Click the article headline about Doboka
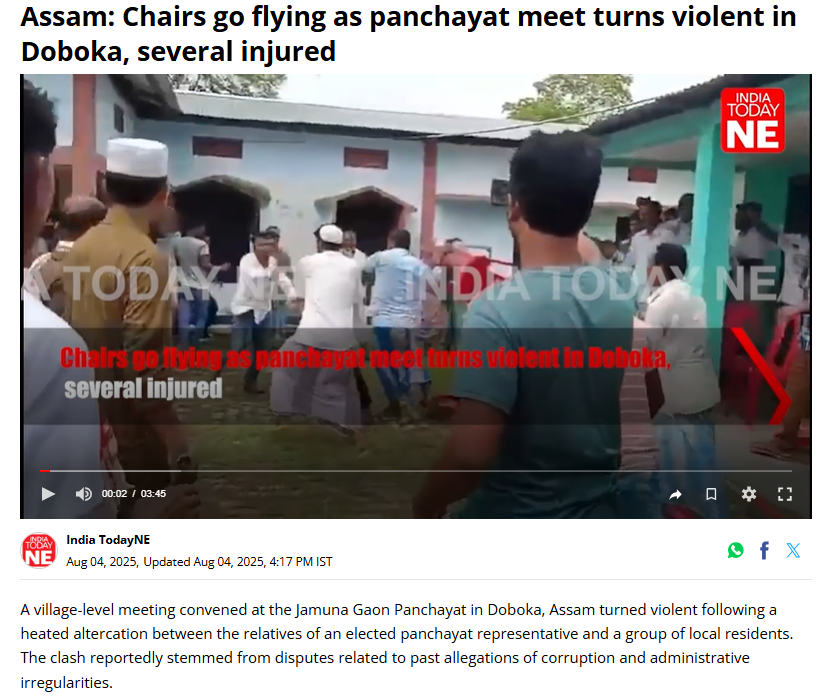The image size is (827, 700). pos(408,34)
